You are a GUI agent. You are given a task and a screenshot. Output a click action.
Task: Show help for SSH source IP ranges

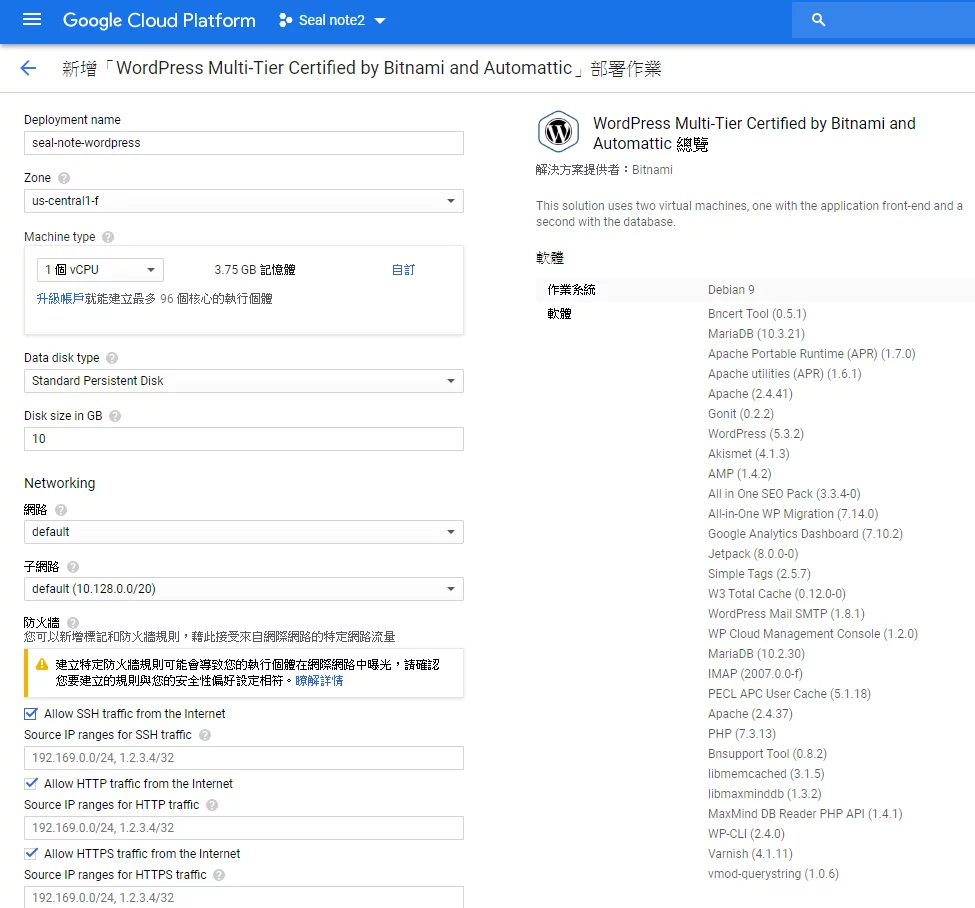coord(205,735)
